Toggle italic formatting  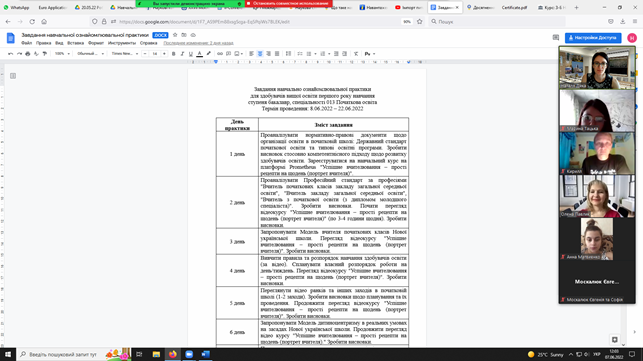(x=182, y=54)
